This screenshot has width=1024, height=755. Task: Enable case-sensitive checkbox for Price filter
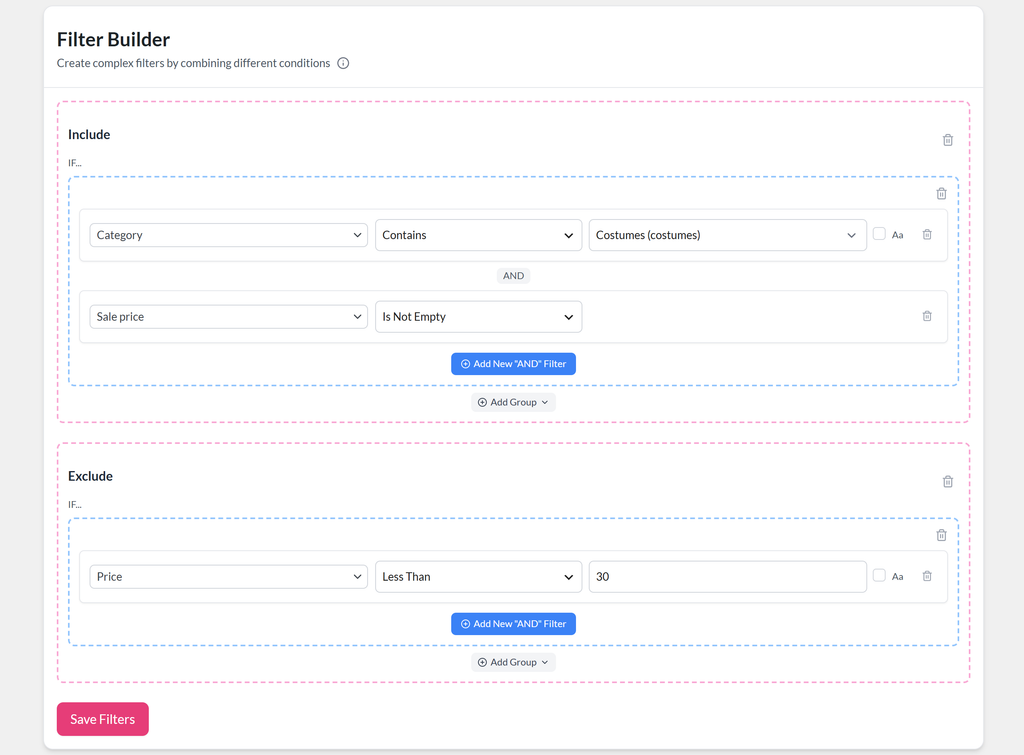(879, 575)
